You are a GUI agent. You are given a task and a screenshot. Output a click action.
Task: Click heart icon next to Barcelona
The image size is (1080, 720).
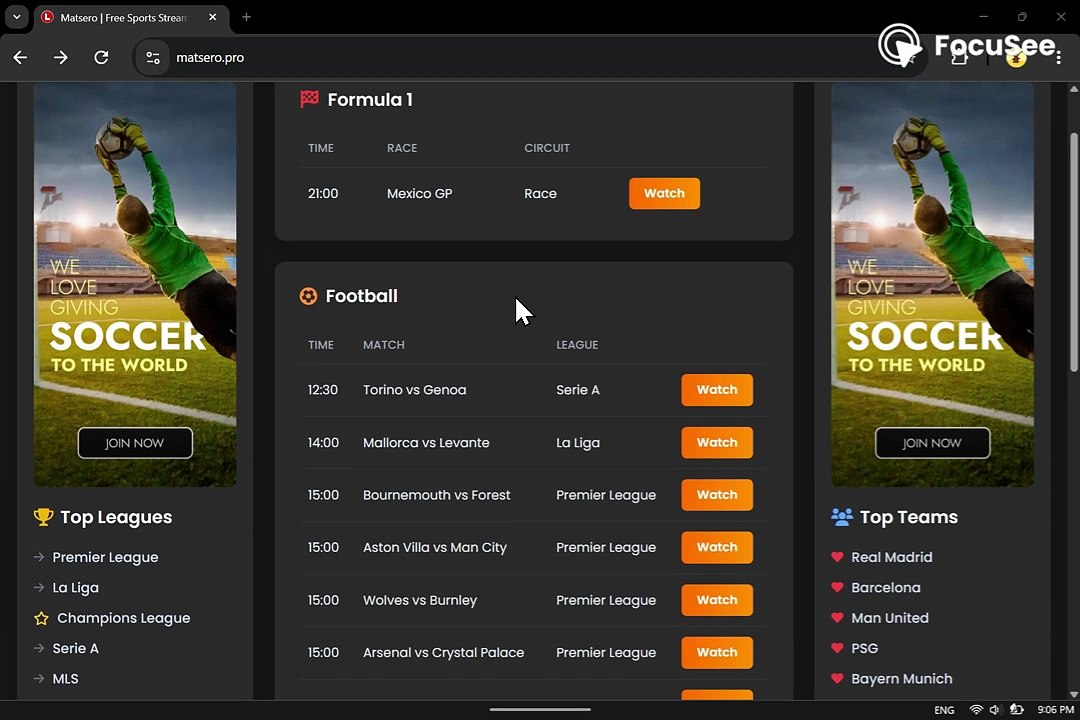(838, 587)
